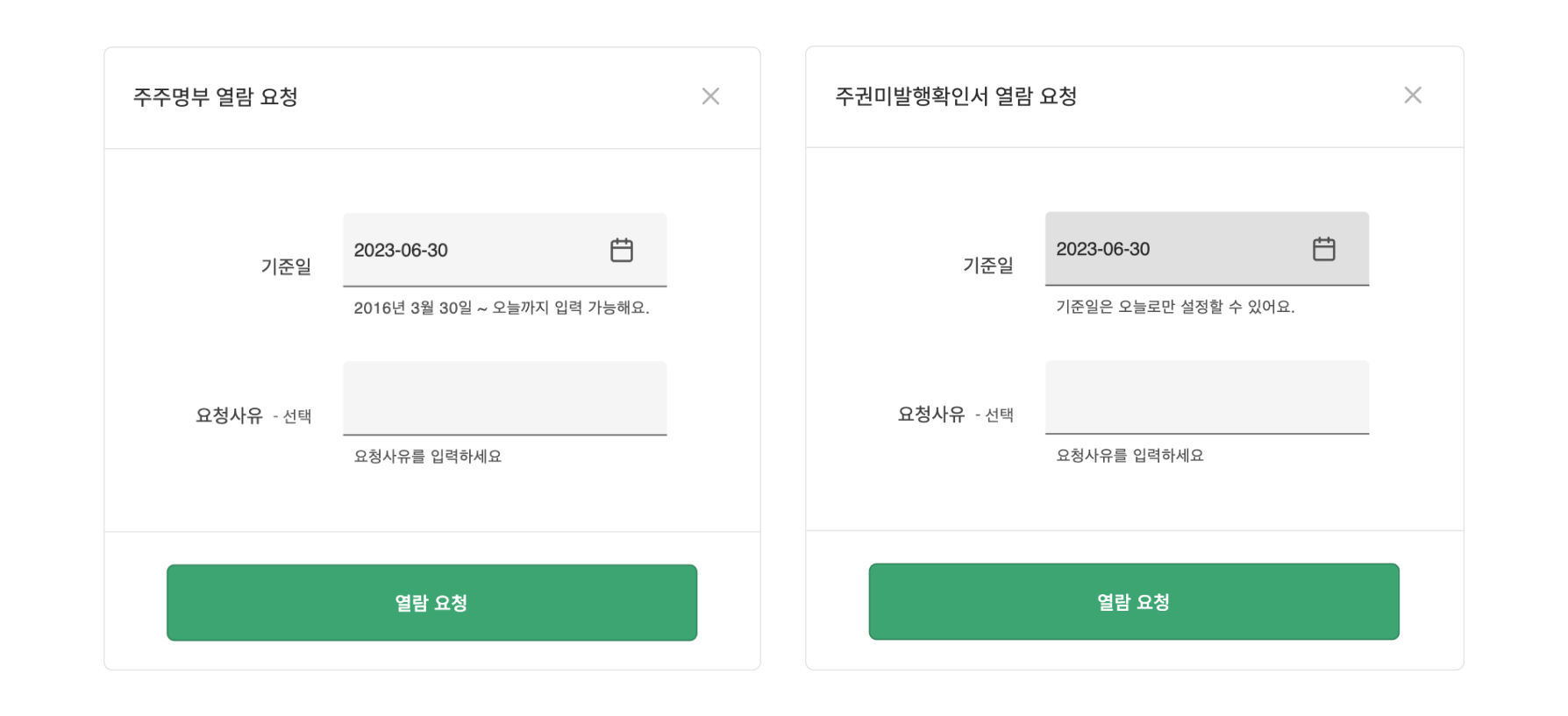Viewport: 1568px width, 716px height.
Task: Click the X icon on 주주명부 열람 요청
Action: [710, 96]
